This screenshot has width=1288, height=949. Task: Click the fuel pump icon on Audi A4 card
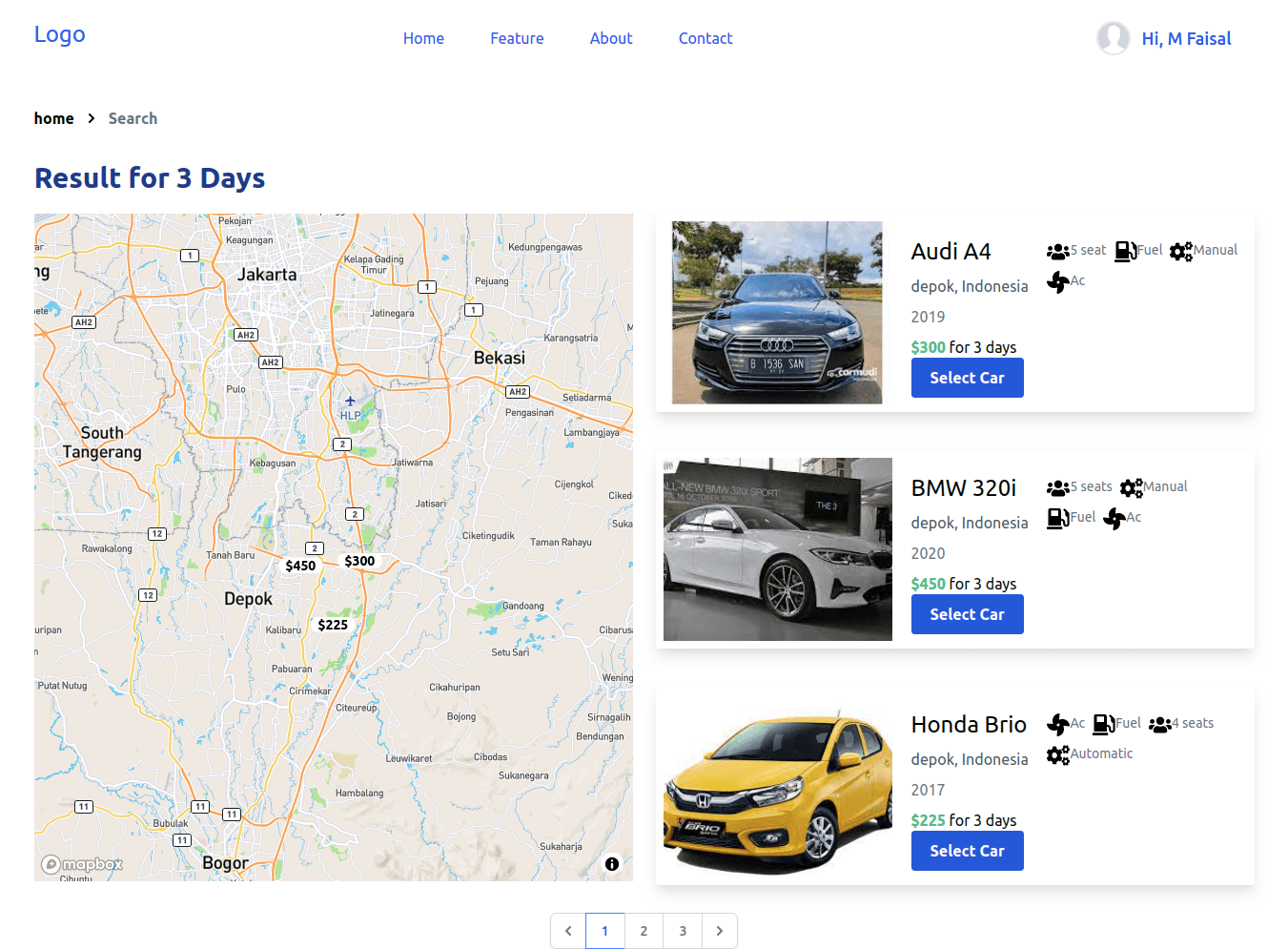1126,251
